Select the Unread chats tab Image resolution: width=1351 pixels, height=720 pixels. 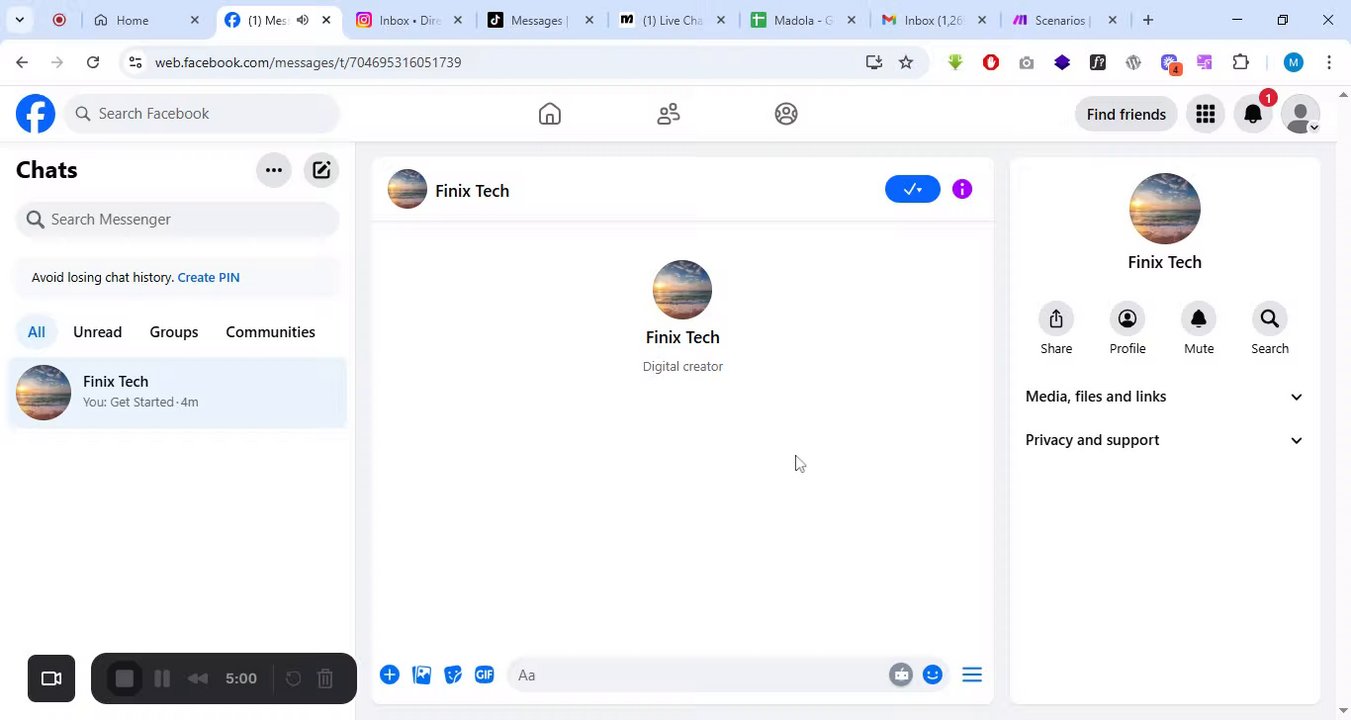click(x=97, y=332)
